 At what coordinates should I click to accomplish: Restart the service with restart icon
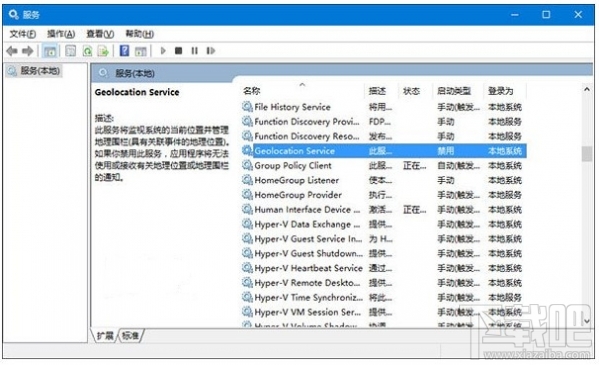pyautogui.click(x=210, y=50)
